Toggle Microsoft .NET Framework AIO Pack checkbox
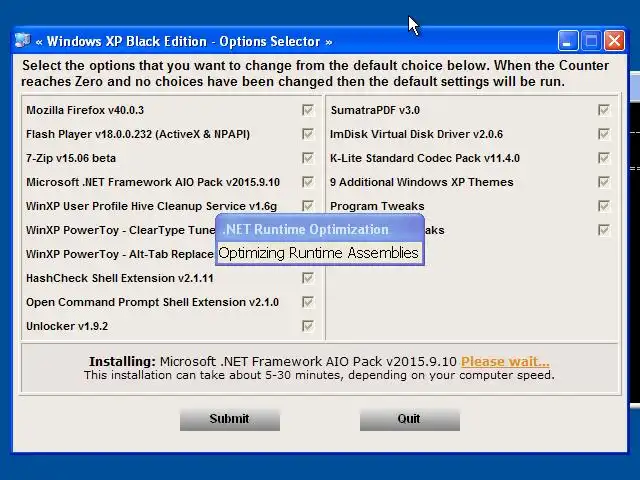The width and height of the screenshot is (640, 480). click(308, 182)
